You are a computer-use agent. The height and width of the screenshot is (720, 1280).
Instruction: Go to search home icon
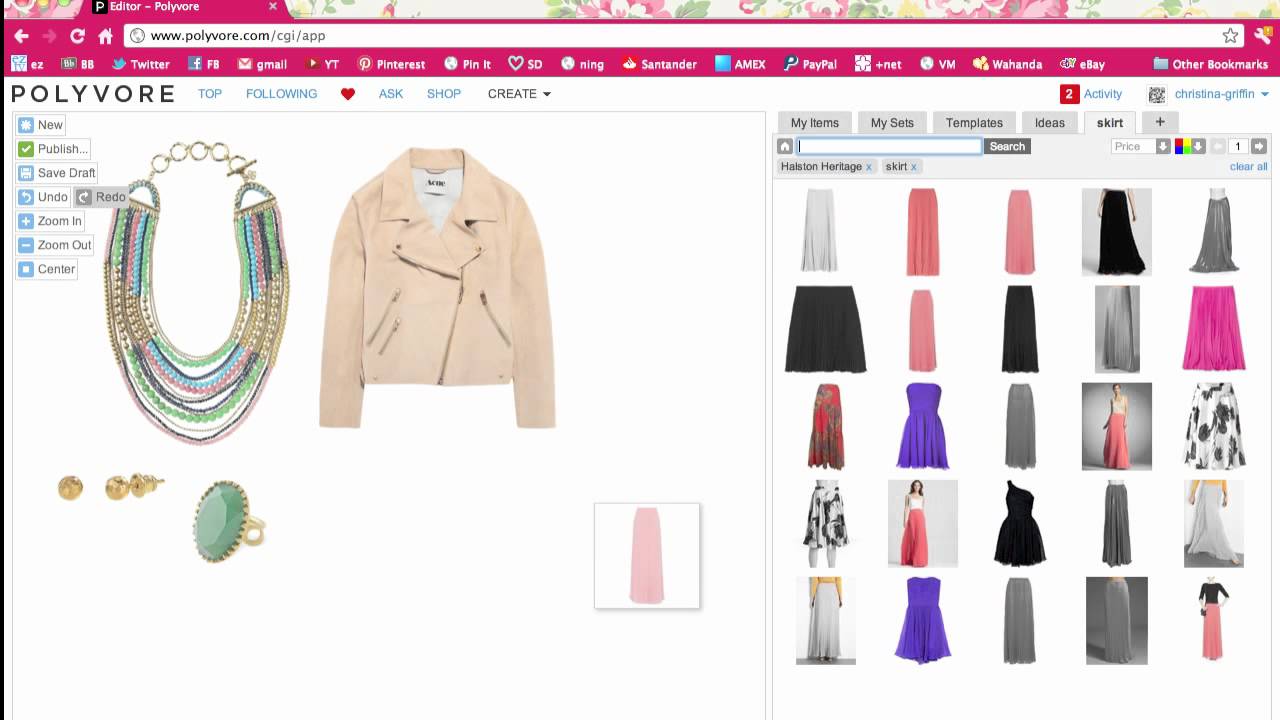pos(785,146)
